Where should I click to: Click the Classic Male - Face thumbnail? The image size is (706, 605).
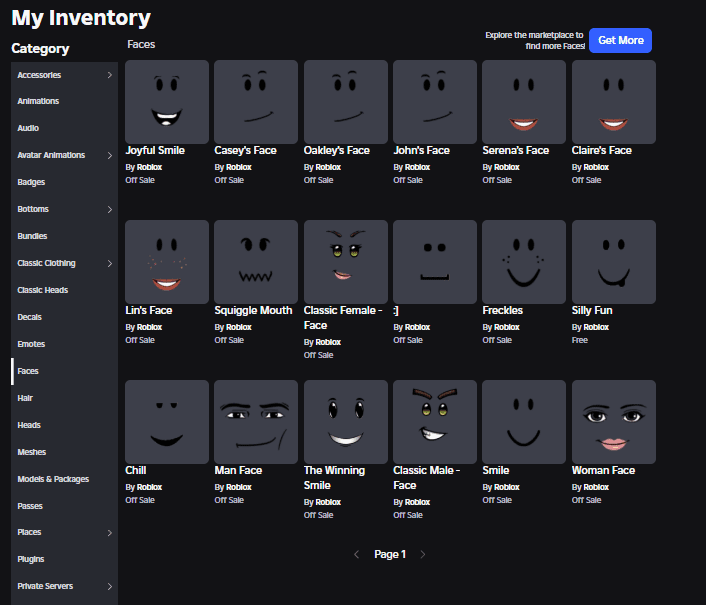point(435,421)
